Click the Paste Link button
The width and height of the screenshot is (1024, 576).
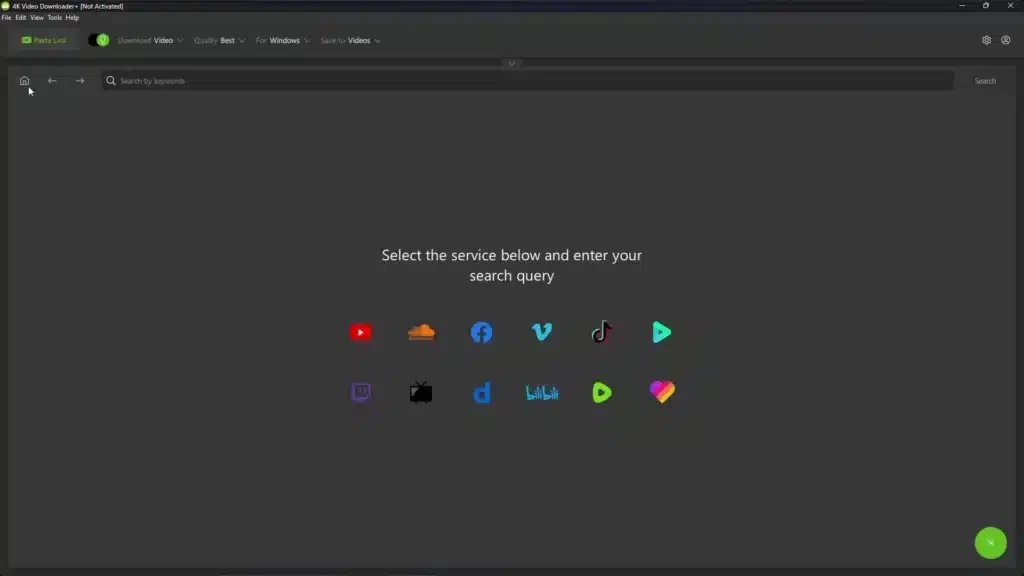pos(44,40)
